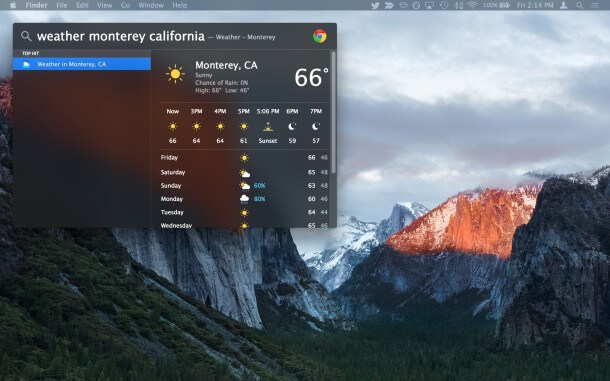Open the Help menu
Viewport: 610px width, 381px height.
click(180, 5)
